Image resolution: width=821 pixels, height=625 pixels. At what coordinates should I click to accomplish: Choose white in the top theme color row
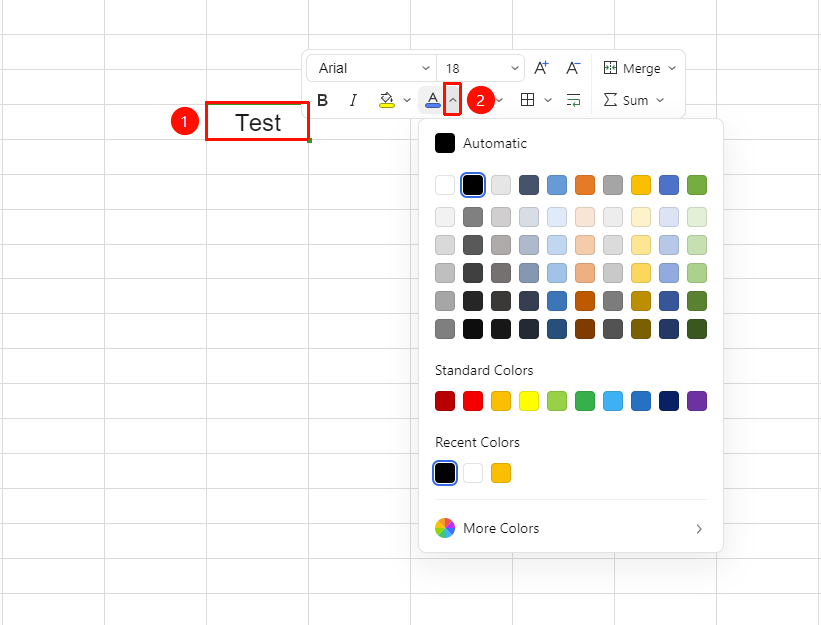click(x=445, y=185)
